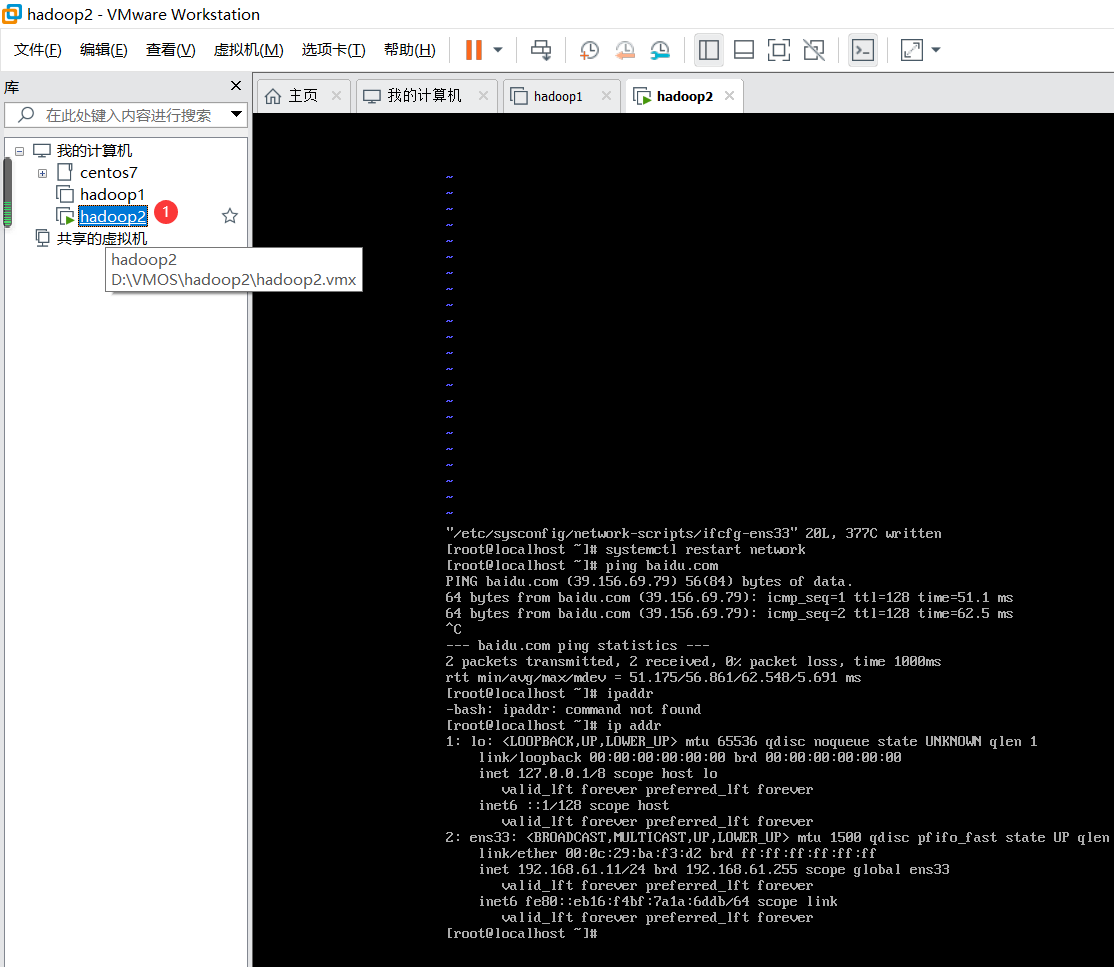Open the 文件(F) menu
Viewport: 1114px width, 967px height.
pos(38,50)
